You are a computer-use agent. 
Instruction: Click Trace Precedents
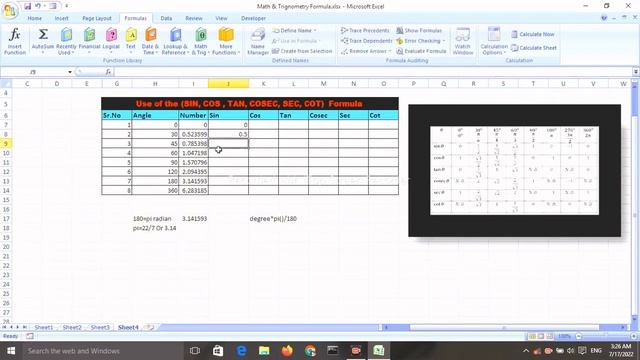click(365, 31)
